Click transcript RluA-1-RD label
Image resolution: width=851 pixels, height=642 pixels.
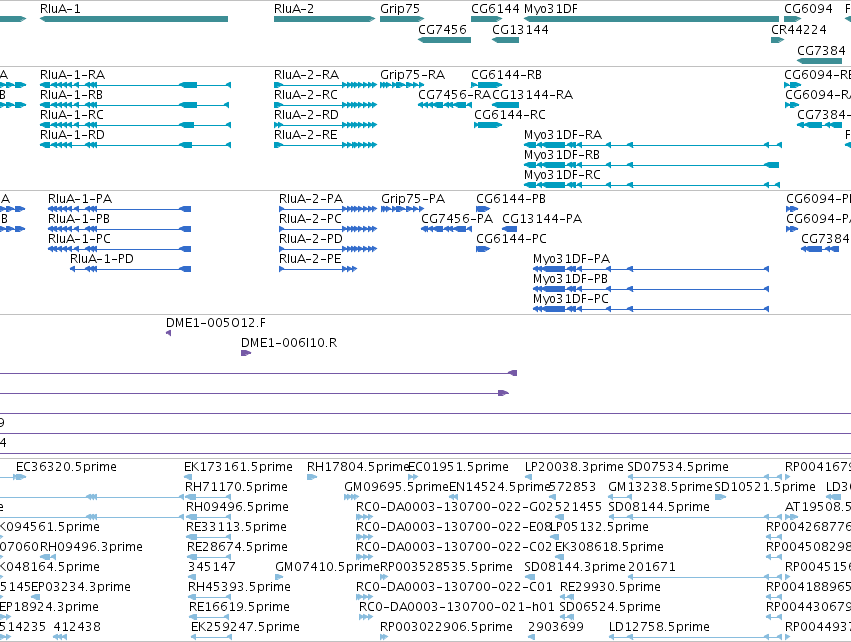click(72, 135)
